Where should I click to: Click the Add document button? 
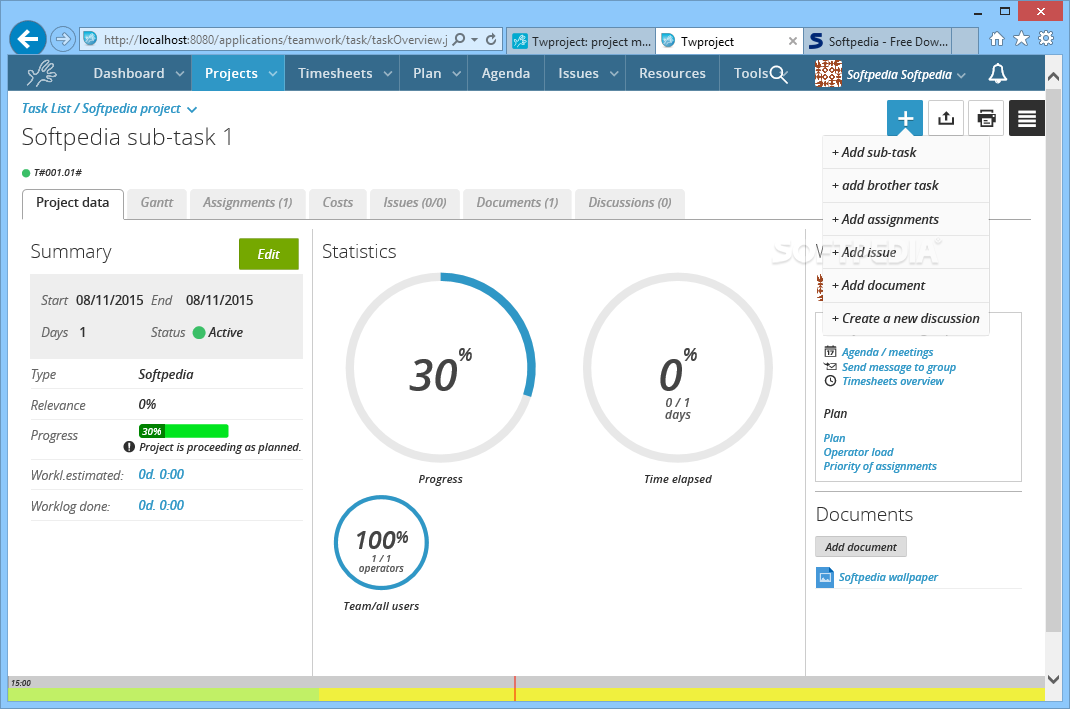[x=861, y=547]
